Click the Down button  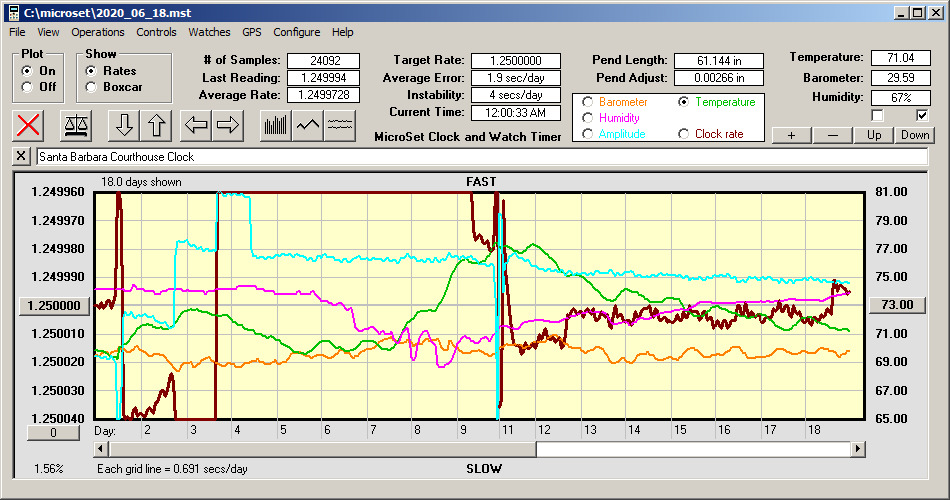915,135
